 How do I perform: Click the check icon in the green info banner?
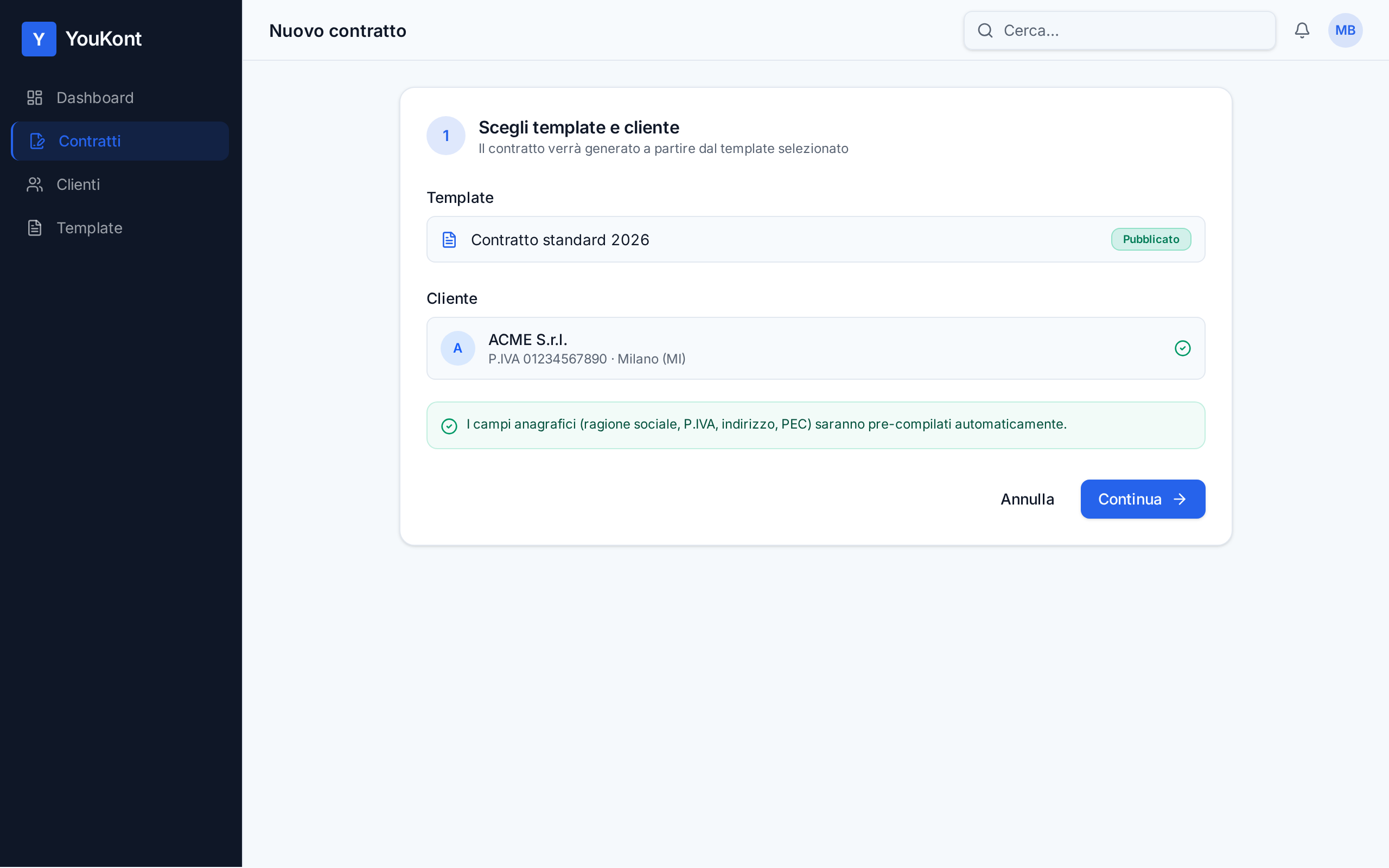tap(449, 426)
